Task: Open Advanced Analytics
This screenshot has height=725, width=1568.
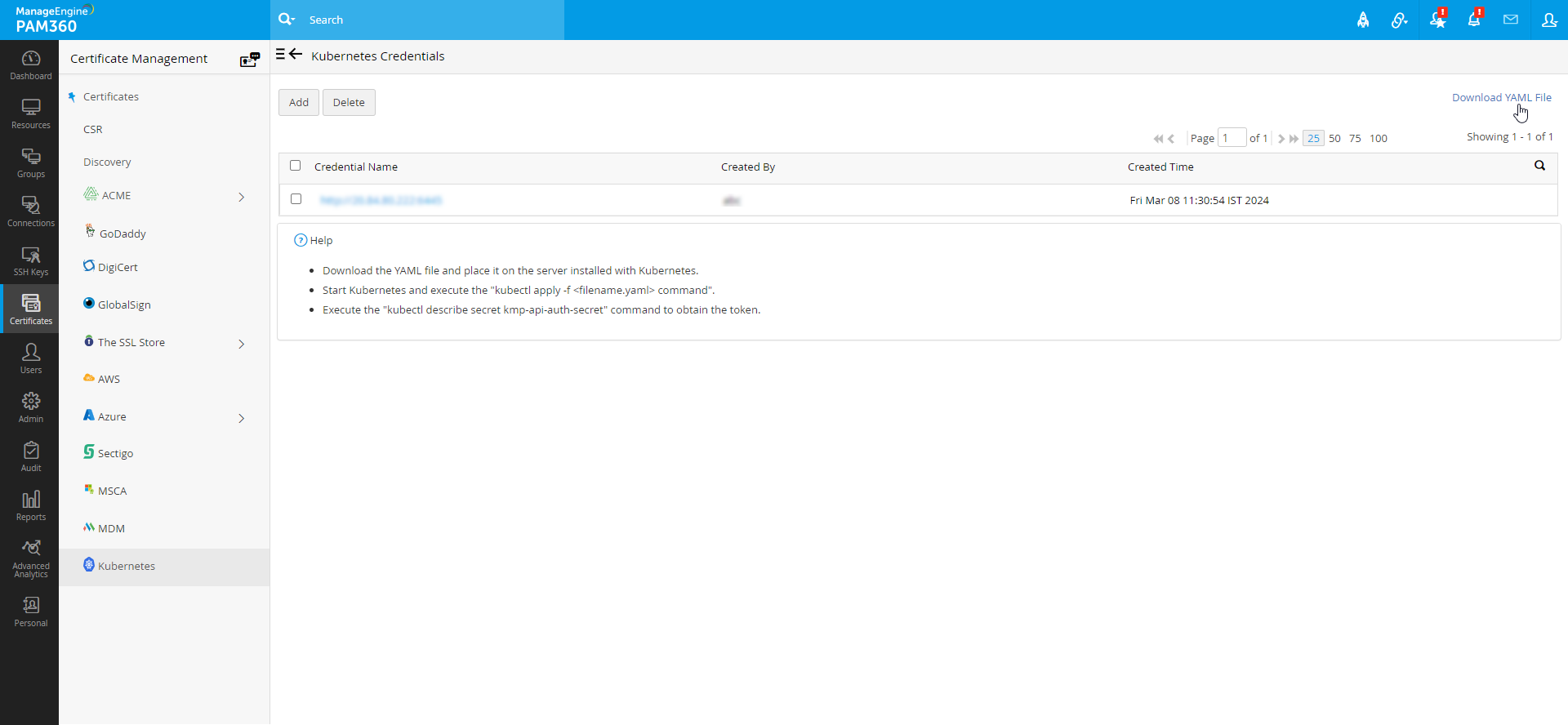Action: click(x=30, y=558)
